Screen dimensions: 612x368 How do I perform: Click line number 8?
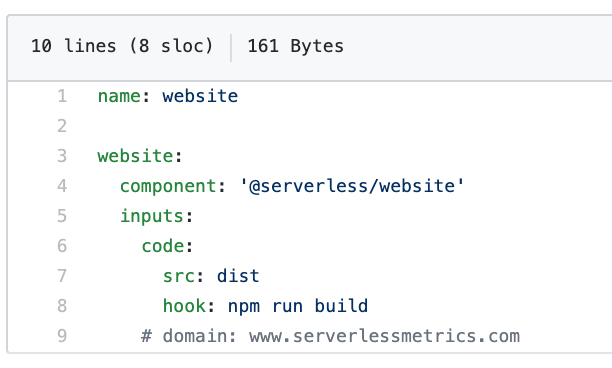point(62,306)
